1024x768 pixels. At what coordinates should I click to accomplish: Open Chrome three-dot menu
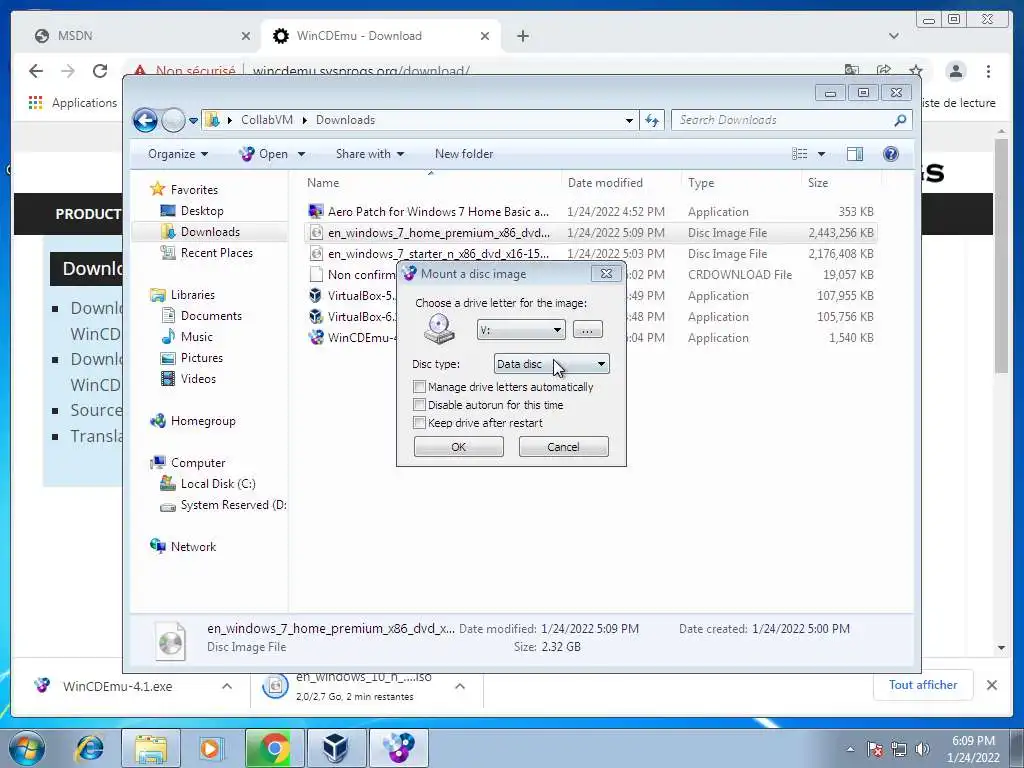click(x=988, y=71)
